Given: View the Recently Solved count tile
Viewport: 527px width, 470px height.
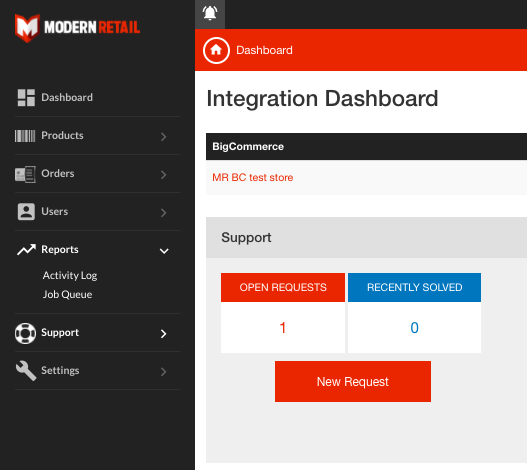Looking at the screenshot, I should (414, 313).
